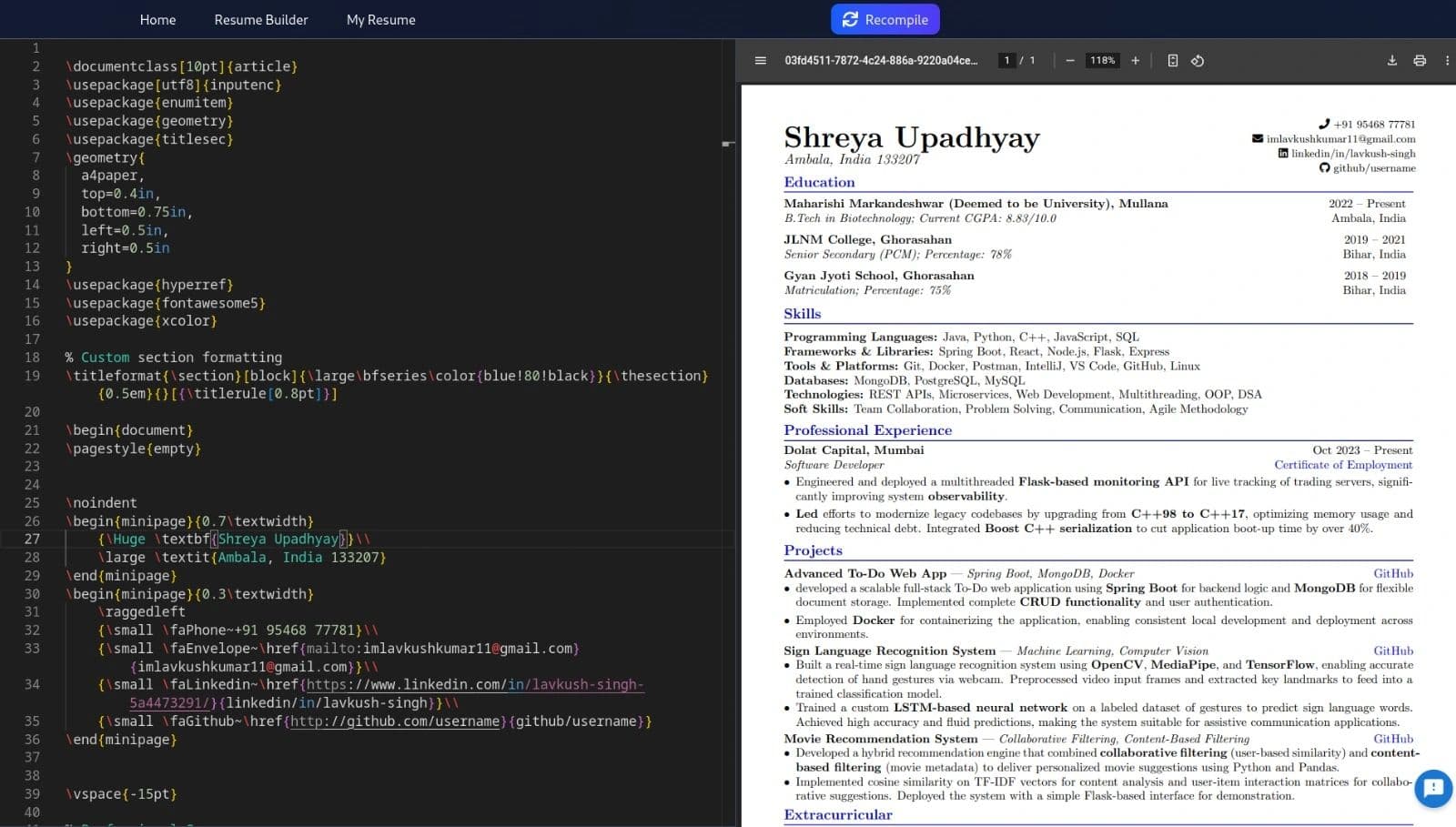This screenshot has height=827, width=1456.
Task: Click the email address in resume header
Action: [x=1340, y=139]
